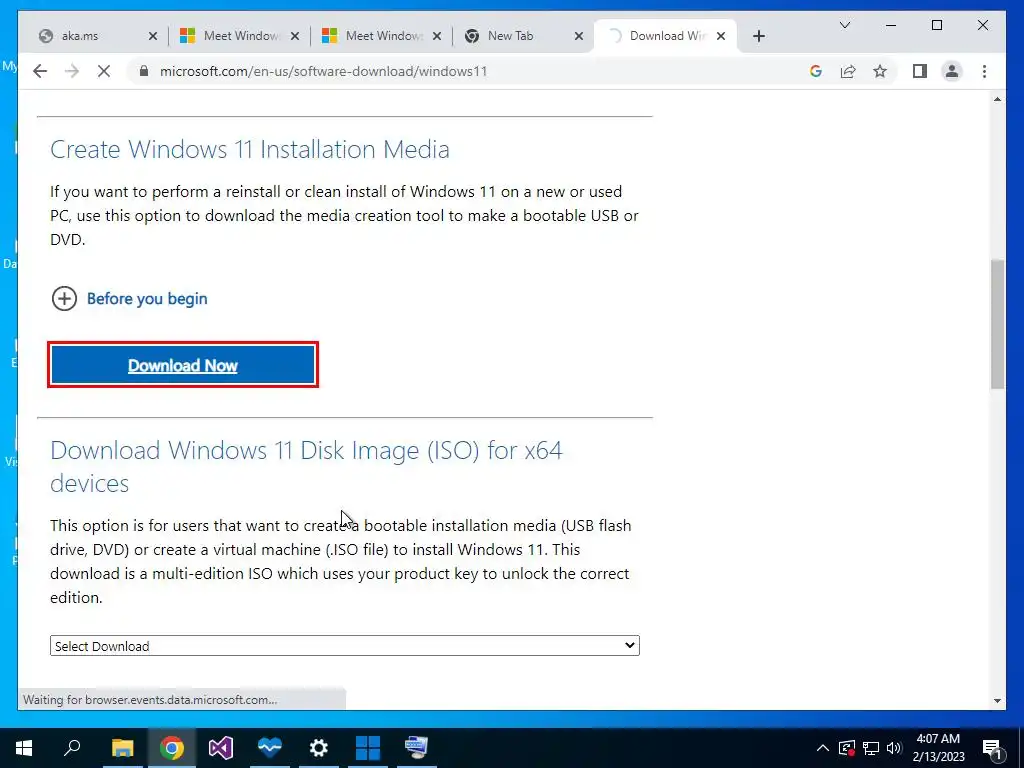Click Create Windows 11 Installation Media heading
Screen dimensions: 1024x768
click(x=249, y=150)
